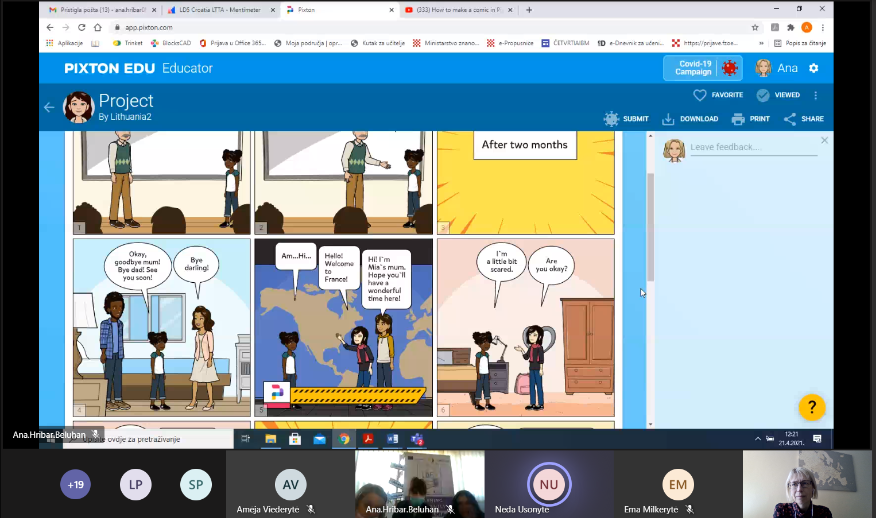Click Windows search box

pos(148,439)
